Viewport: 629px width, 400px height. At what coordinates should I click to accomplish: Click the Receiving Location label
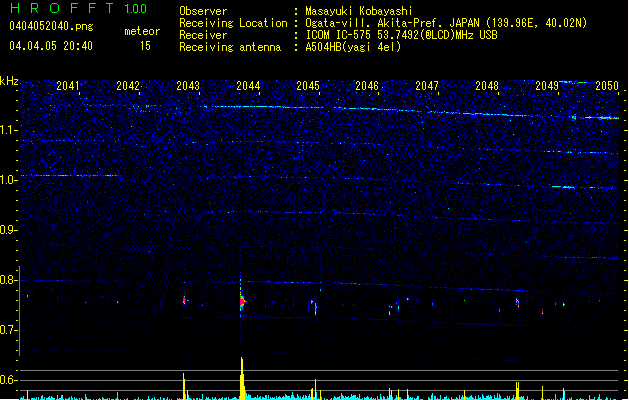click(x=233, y=23)
